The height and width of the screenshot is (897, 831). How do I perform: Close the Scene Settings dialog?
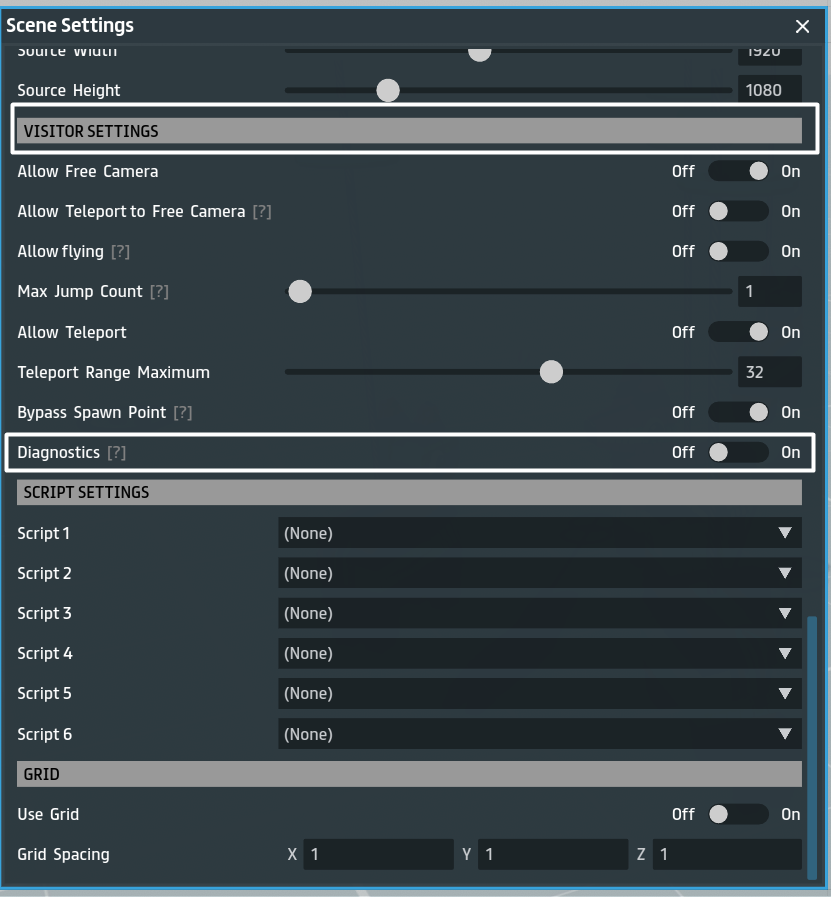point(802,27)
